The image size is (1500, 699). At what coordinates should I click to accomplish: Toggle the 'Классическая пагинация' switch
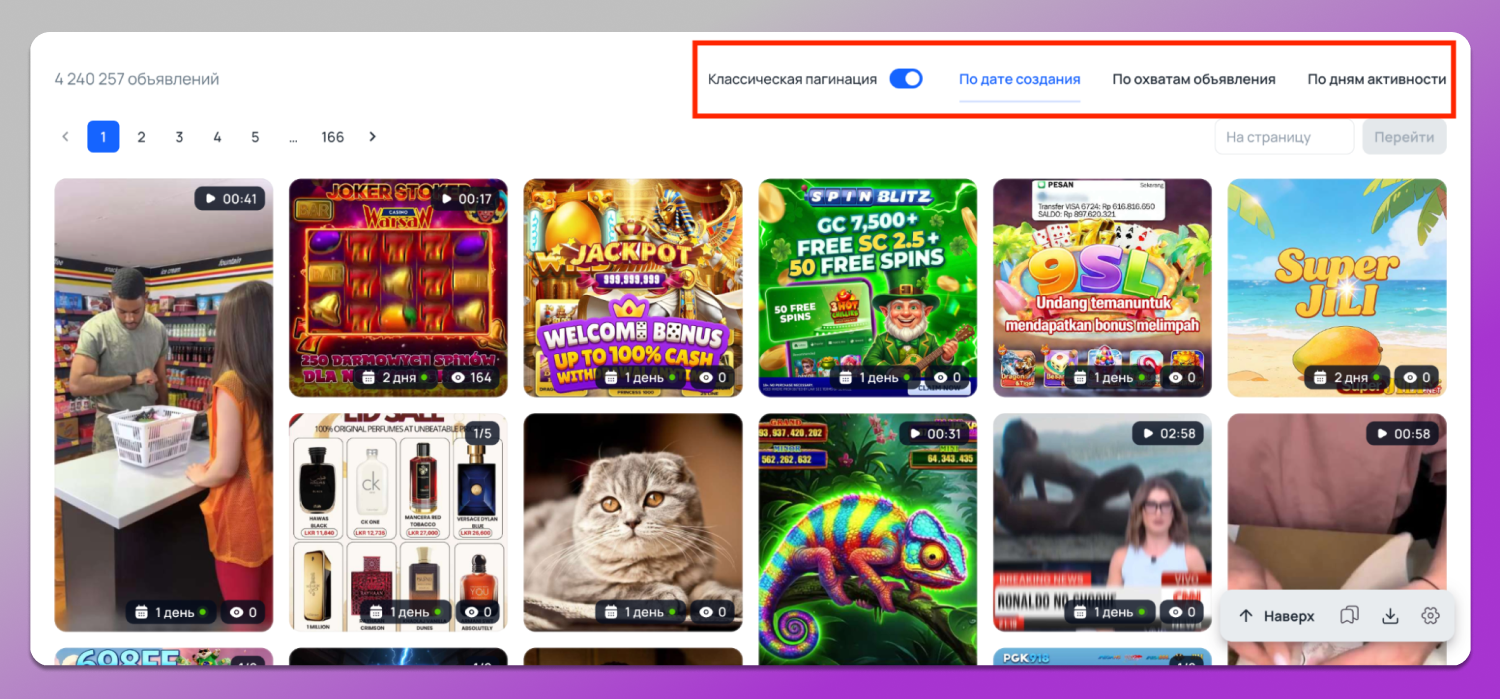click(905, 79)
